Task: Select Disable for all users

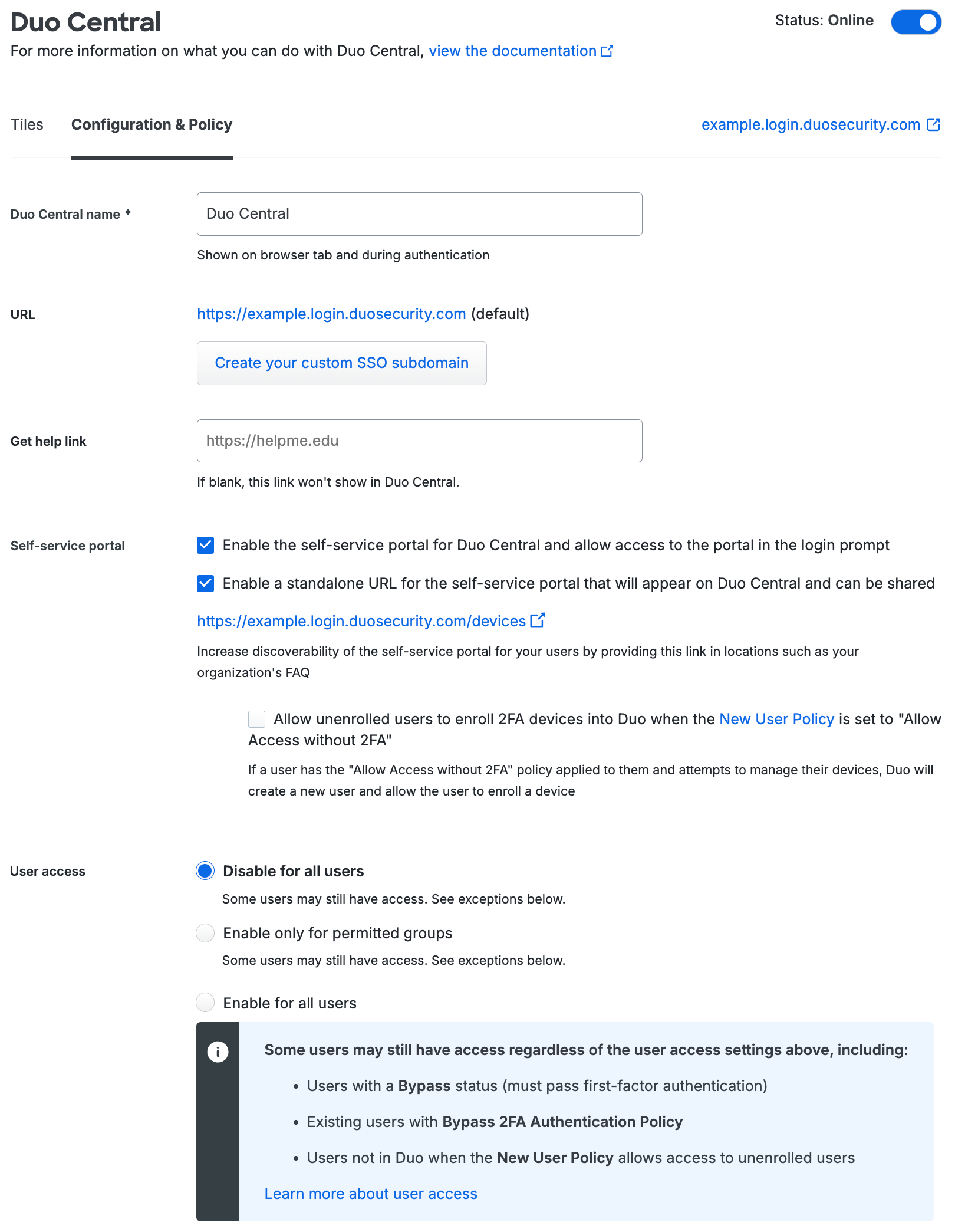Action: coord(205,870)
